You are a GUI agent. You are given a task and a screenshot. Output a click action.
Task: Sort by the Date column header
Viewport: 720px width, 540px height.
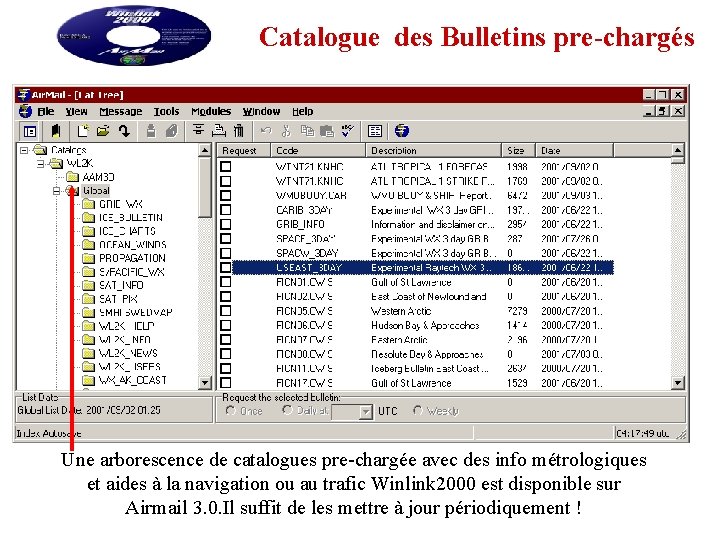575,151
